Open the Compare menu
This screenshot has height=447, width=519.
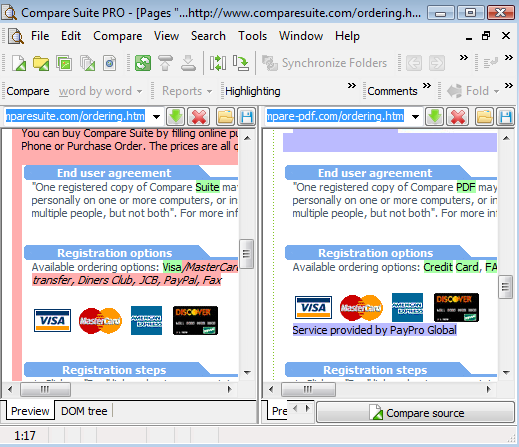pos(118,36)
